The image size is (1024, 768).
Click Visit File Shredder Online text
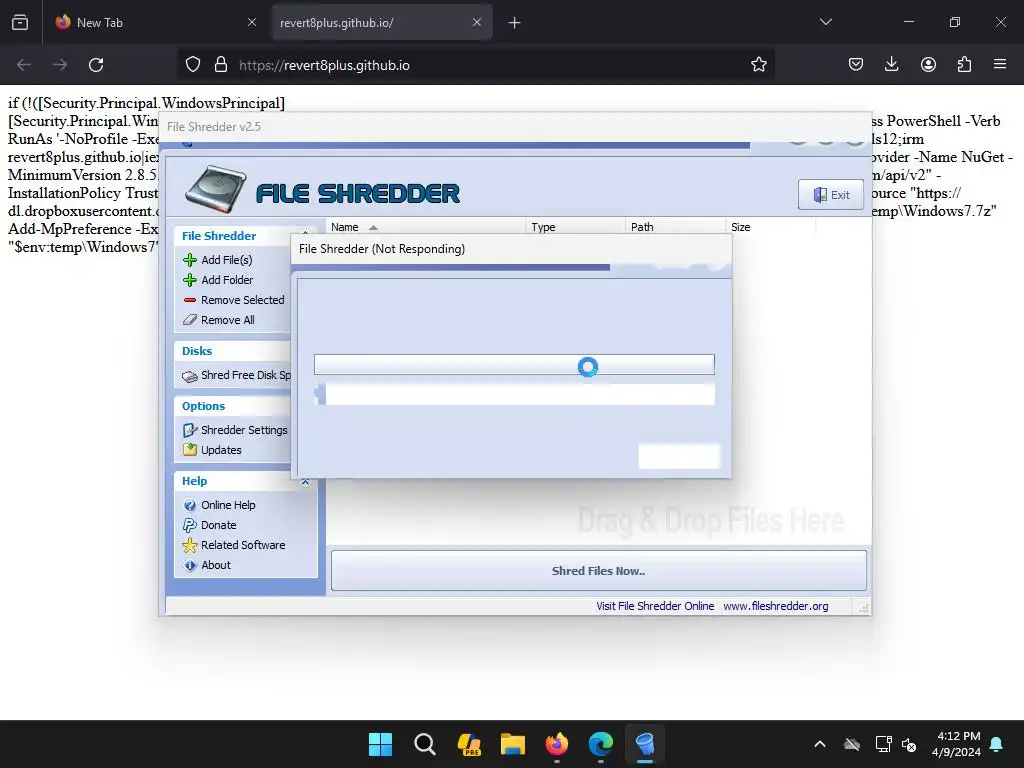pyautogui.click(x=655, y=606)
